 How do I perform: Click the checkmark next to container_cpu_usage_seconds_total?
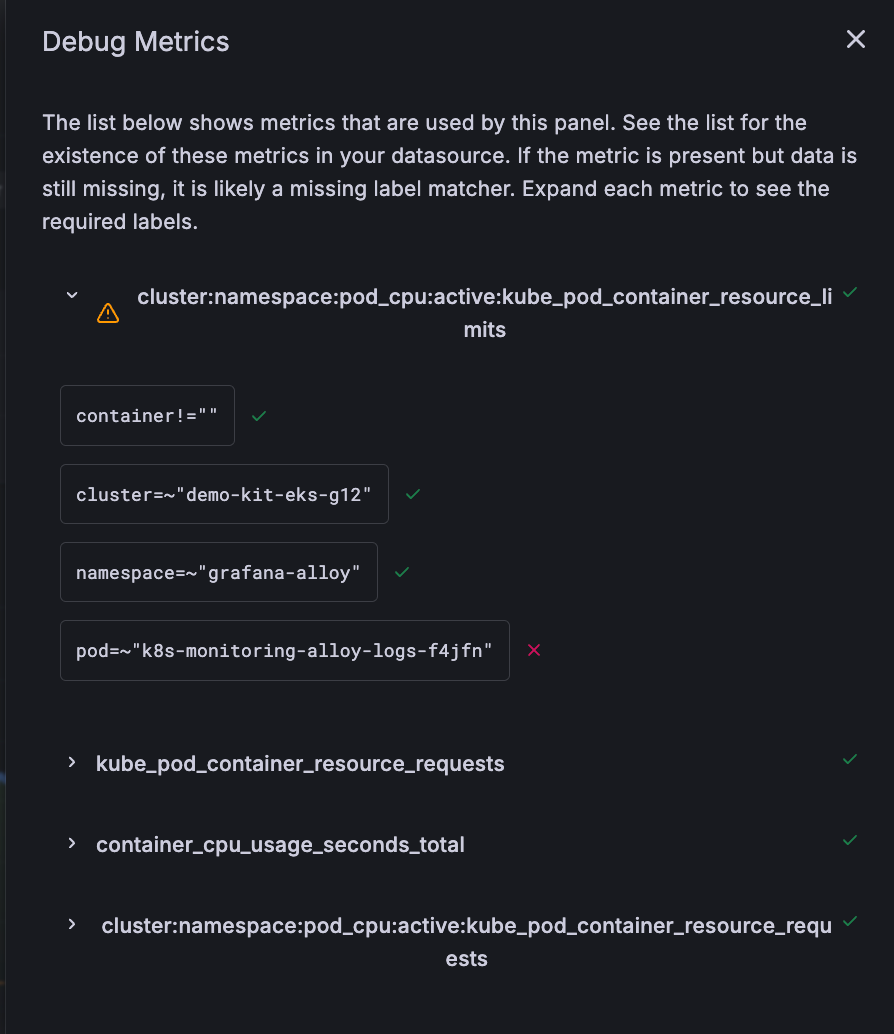pos(850,840)
